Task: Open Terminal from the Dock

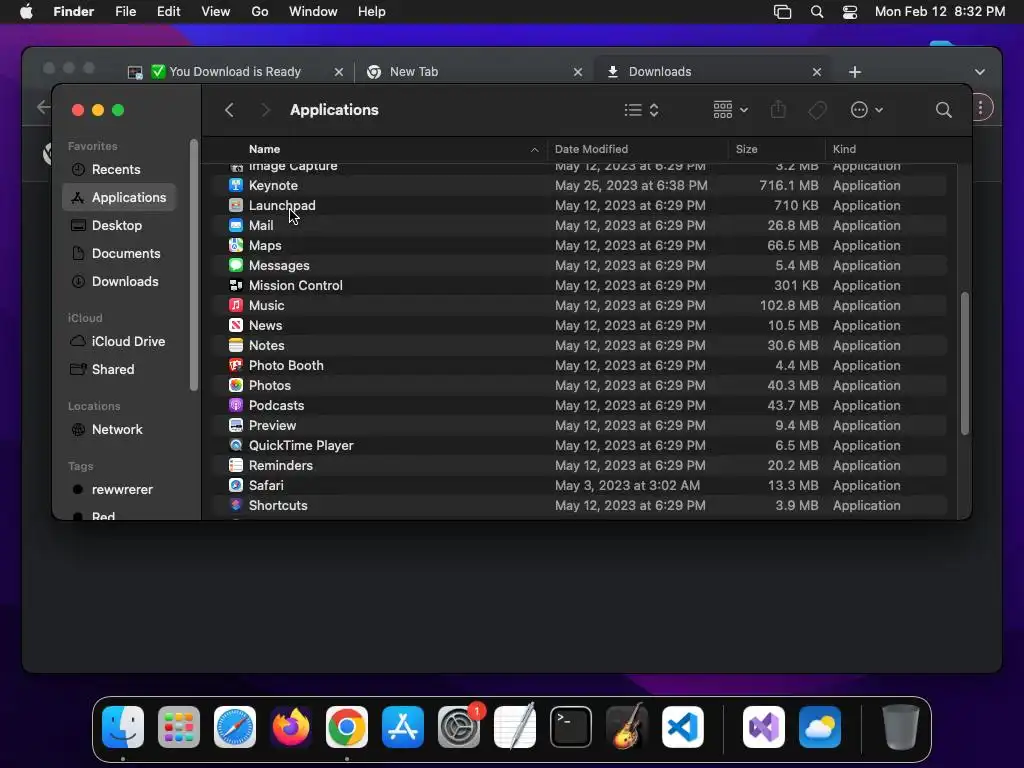Action: pyautogui.click(x=571, y=727)
